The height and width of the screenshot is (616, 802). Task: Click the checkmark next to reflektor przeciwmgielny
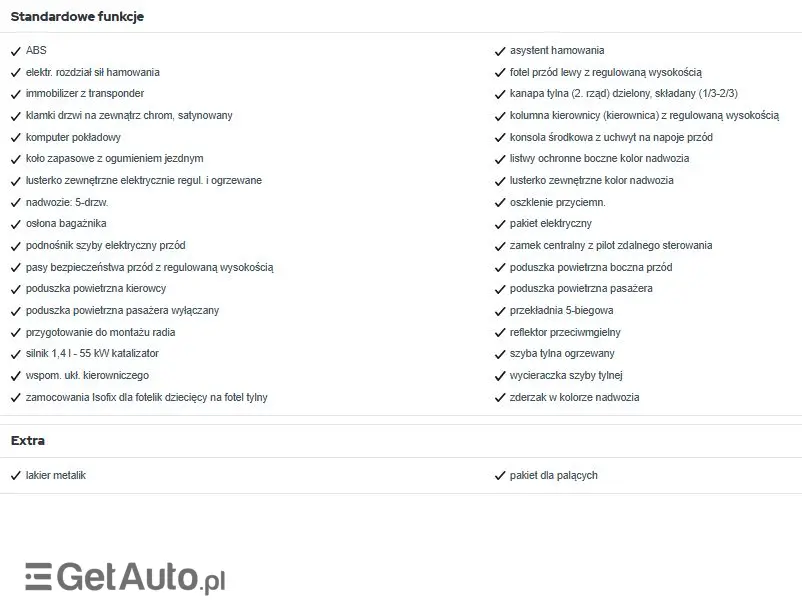(500, 332)
